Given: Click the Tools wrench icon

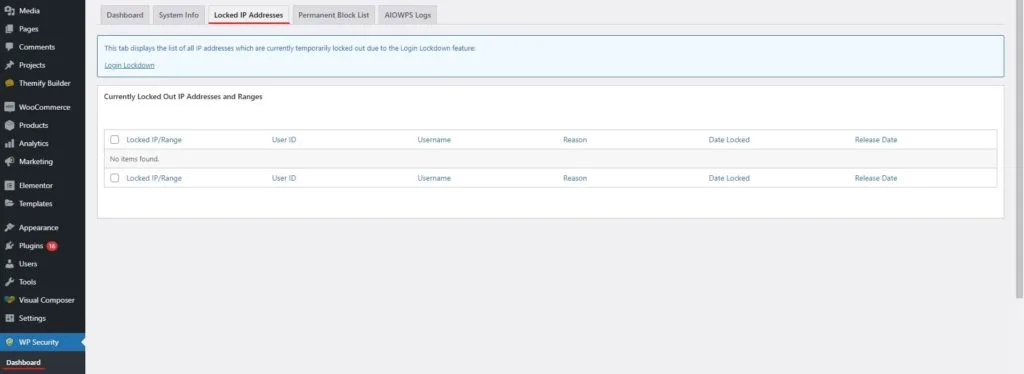Looking at the screenshot, I should click(9, 282).
